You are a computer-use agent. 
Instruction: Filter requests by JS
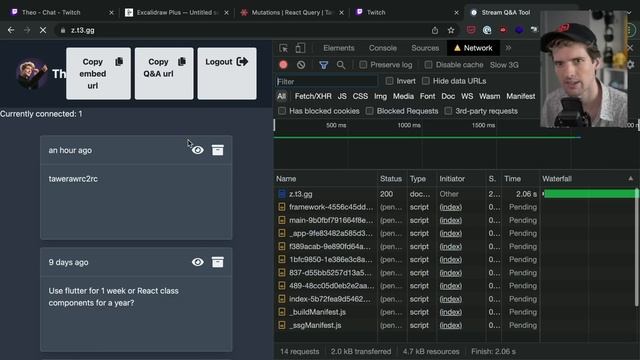[342, 96]
